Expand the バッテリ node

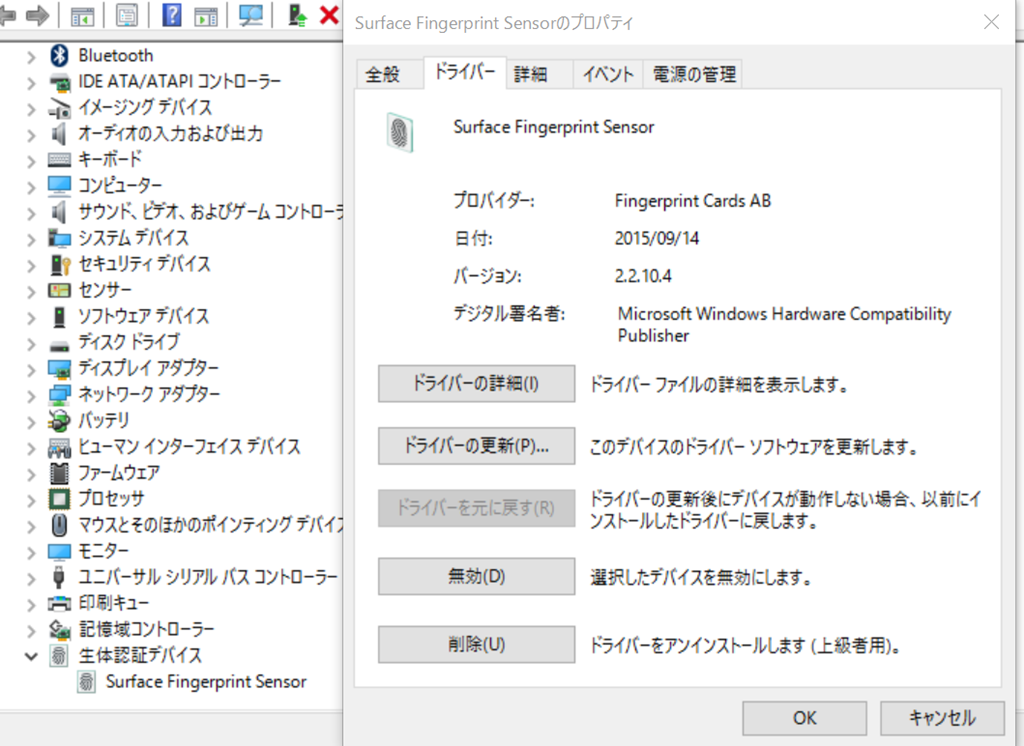[31, 423]
